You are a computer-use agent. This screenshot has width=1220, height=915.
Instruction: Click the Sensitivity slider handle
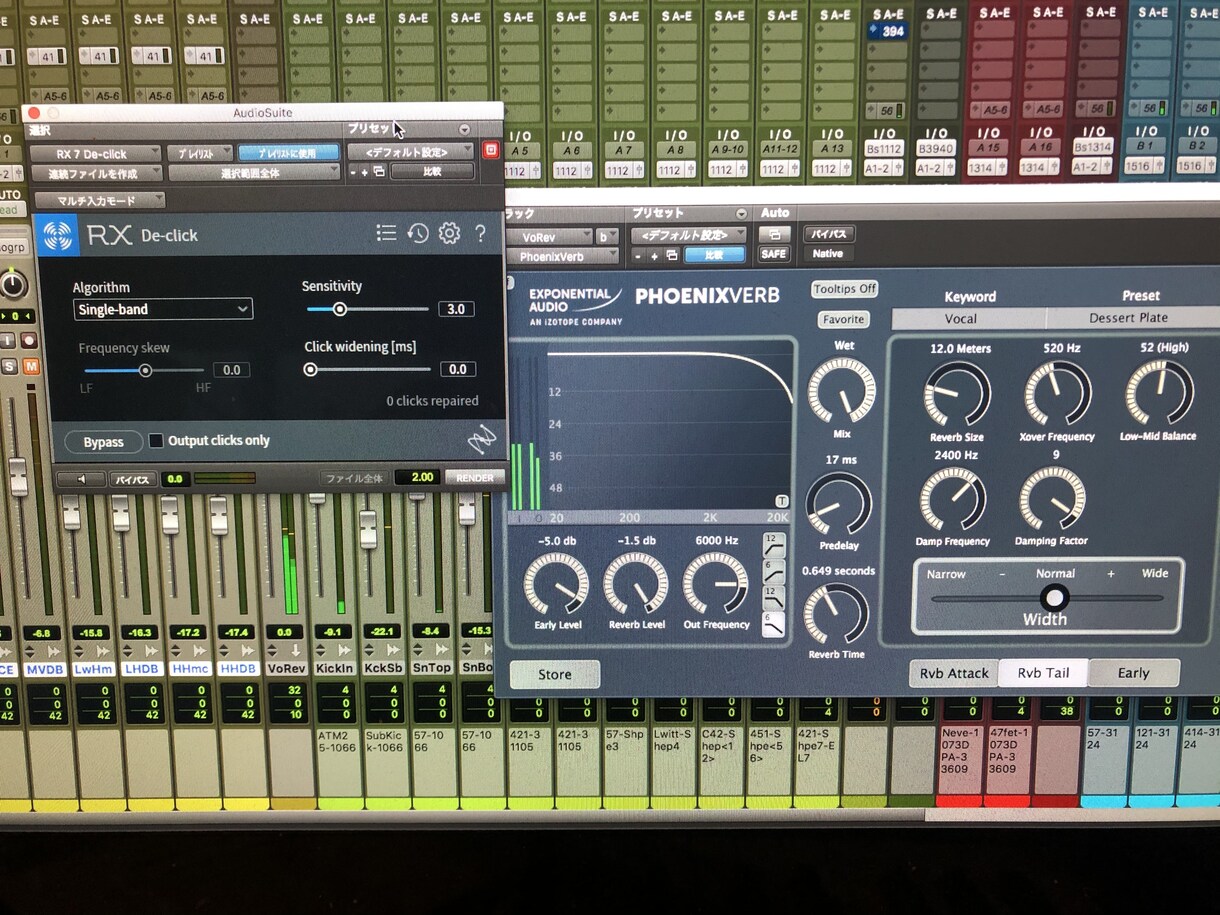click(340, 309)
